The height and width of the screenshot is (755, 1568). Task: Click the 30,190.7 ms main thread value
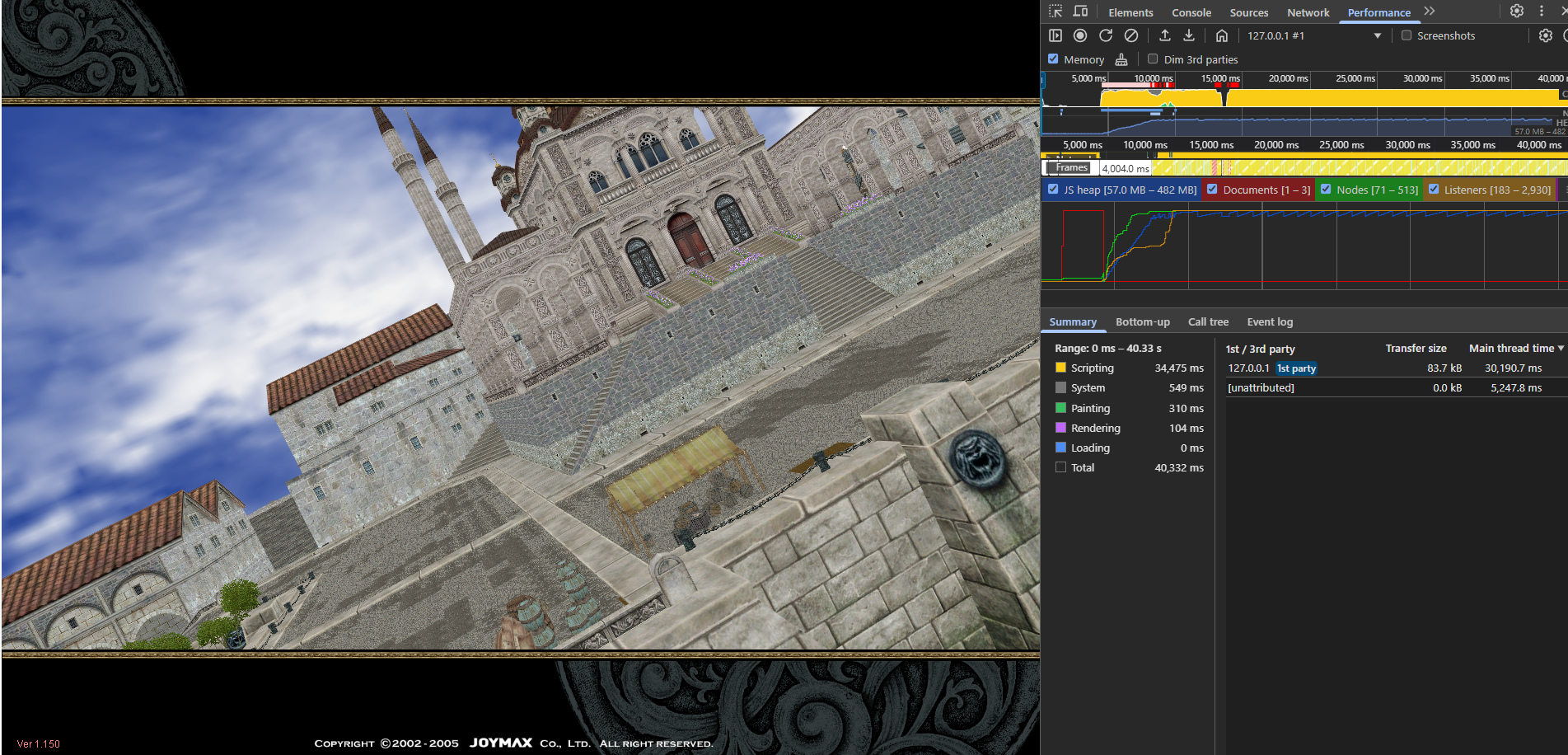coord(1513,368)
